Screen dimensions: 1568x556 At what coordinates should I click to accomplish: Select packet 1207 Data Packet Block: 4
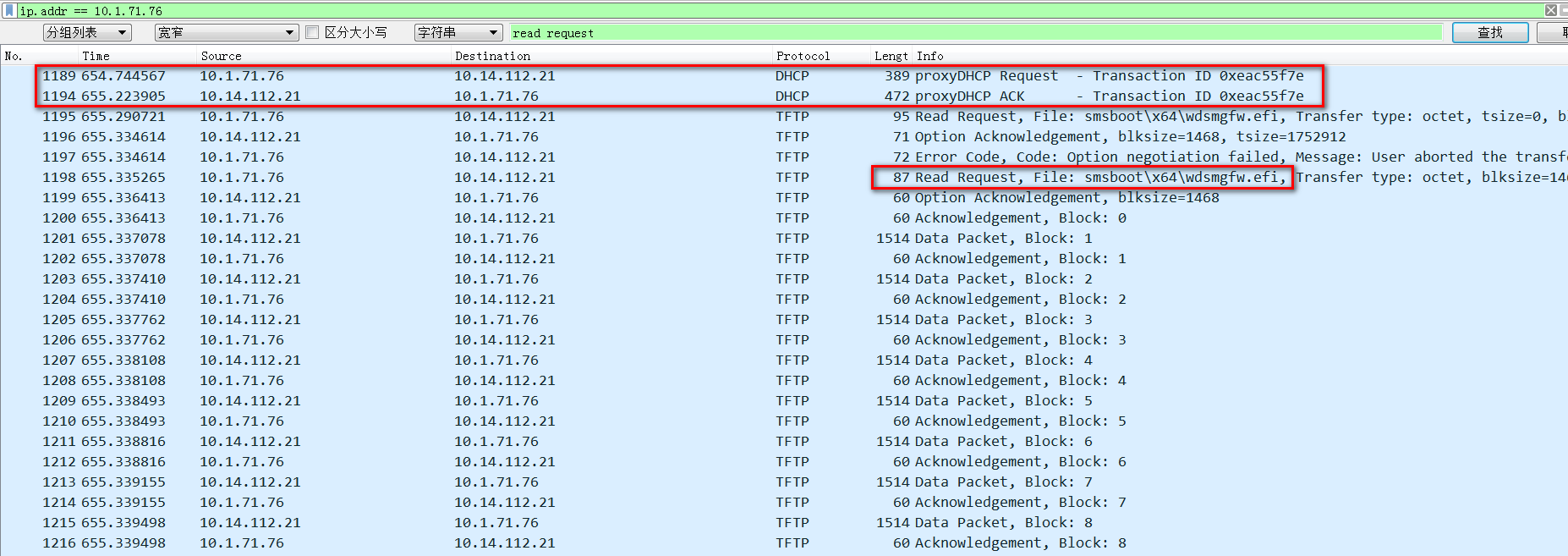coord(784,360)
